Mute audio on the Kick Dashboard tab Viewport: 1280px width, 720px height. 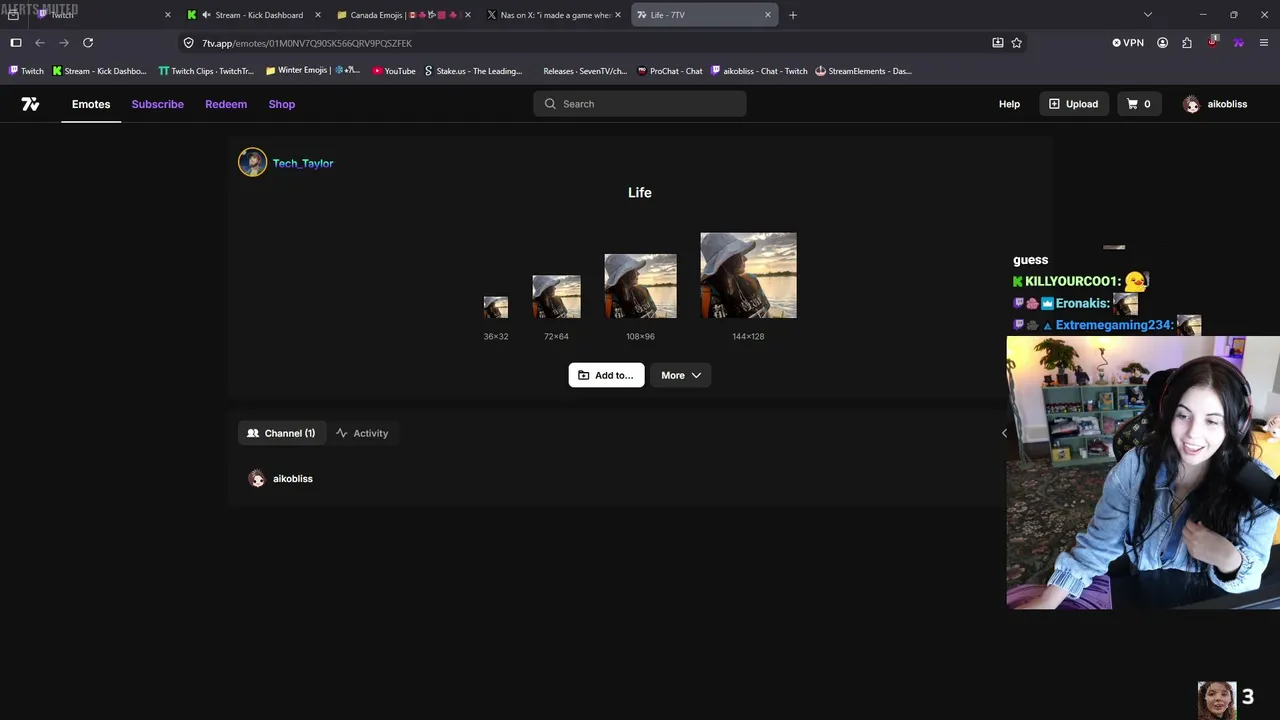click(206, 15)
